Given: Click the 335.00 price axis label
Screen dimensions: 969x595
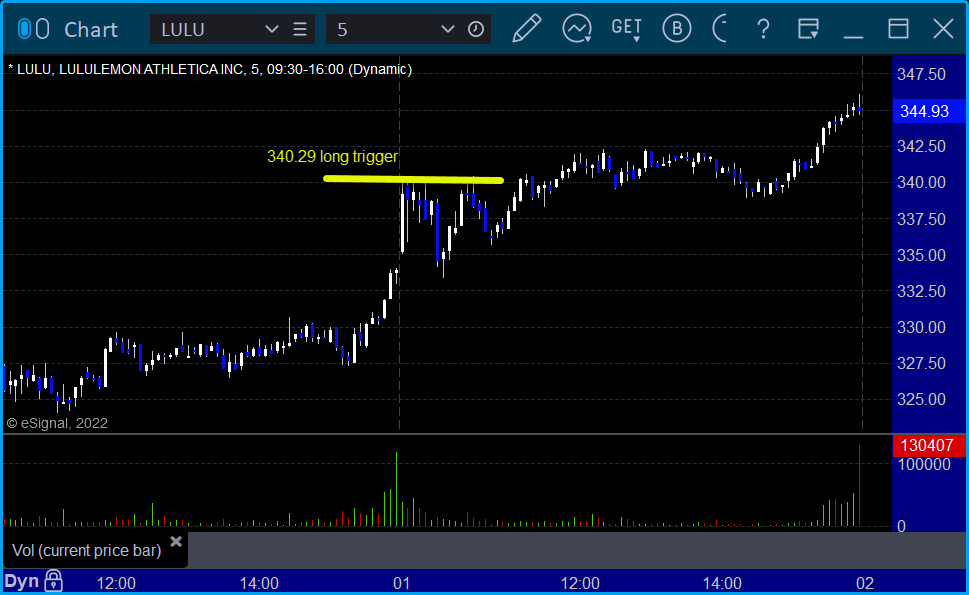Looking at the screenshot, I should point(921,255).
